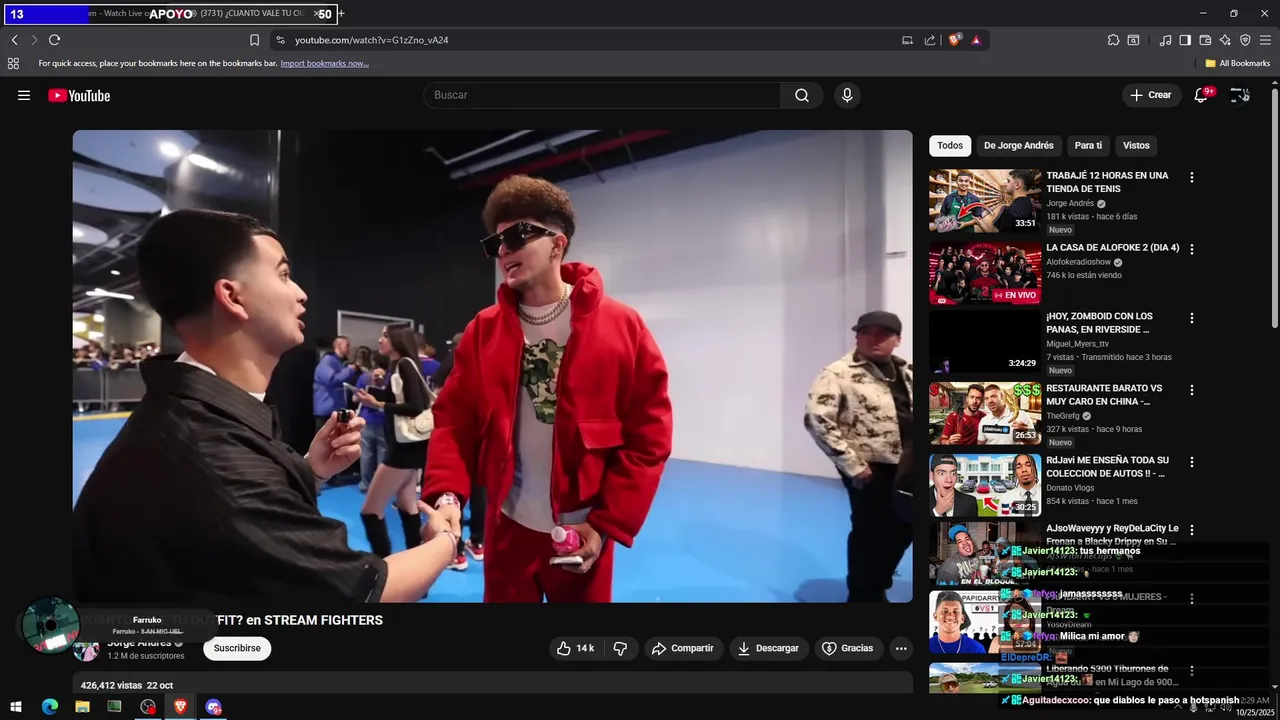Toggle browser sidebar panel icon
Screen dimensions: 1280x720
click(1185, 40)
